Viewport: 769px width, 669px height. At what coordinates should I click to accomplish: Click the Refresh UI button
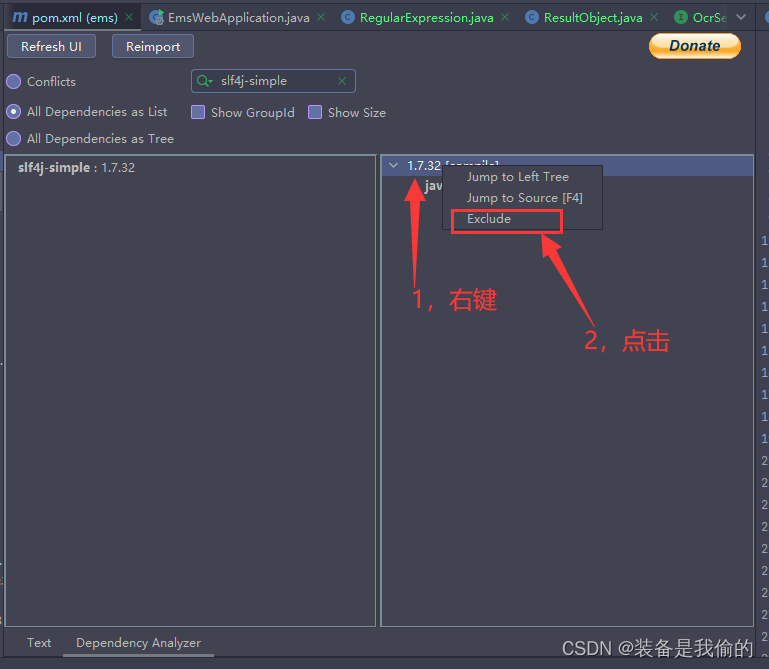coord(51,47)
